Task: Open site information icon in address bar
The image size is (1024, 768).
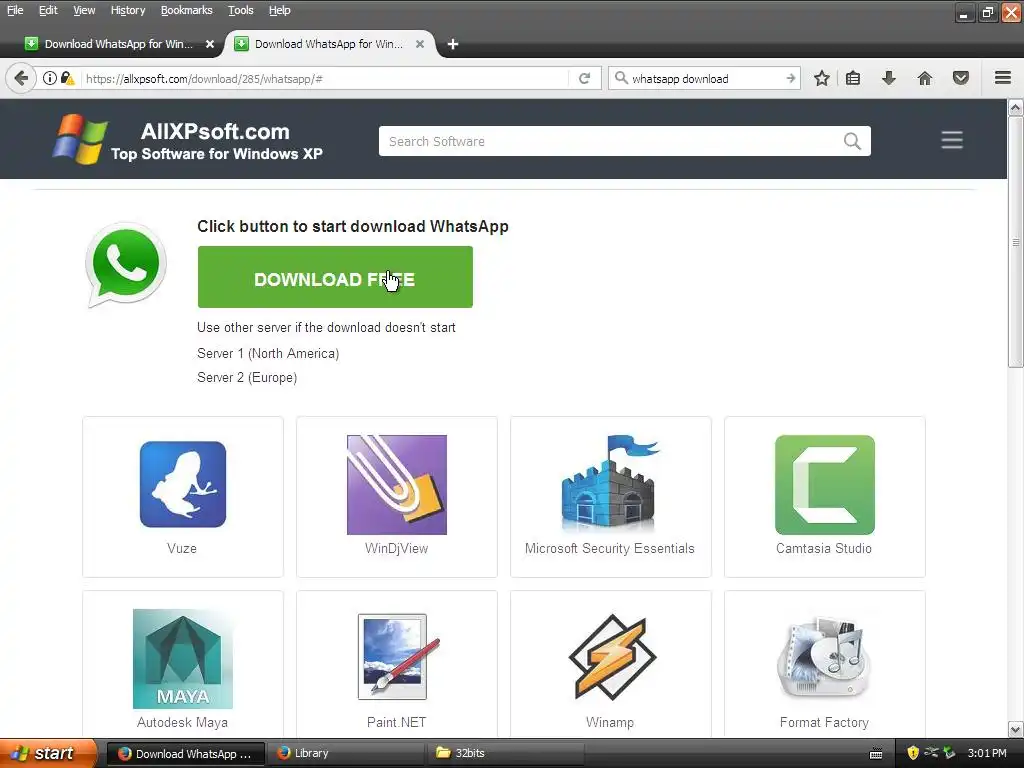Action: click(50, 78)
